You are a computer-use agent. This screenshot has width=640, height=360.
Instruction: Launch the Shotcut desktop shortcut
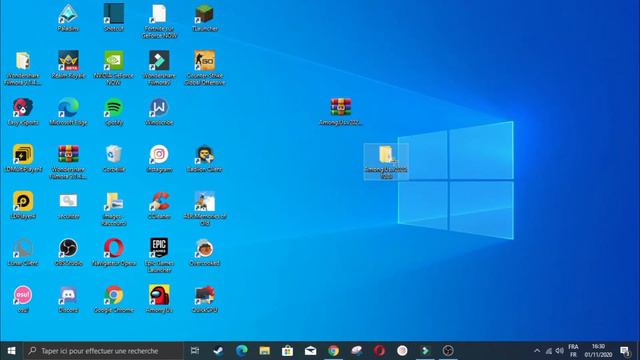114,18
